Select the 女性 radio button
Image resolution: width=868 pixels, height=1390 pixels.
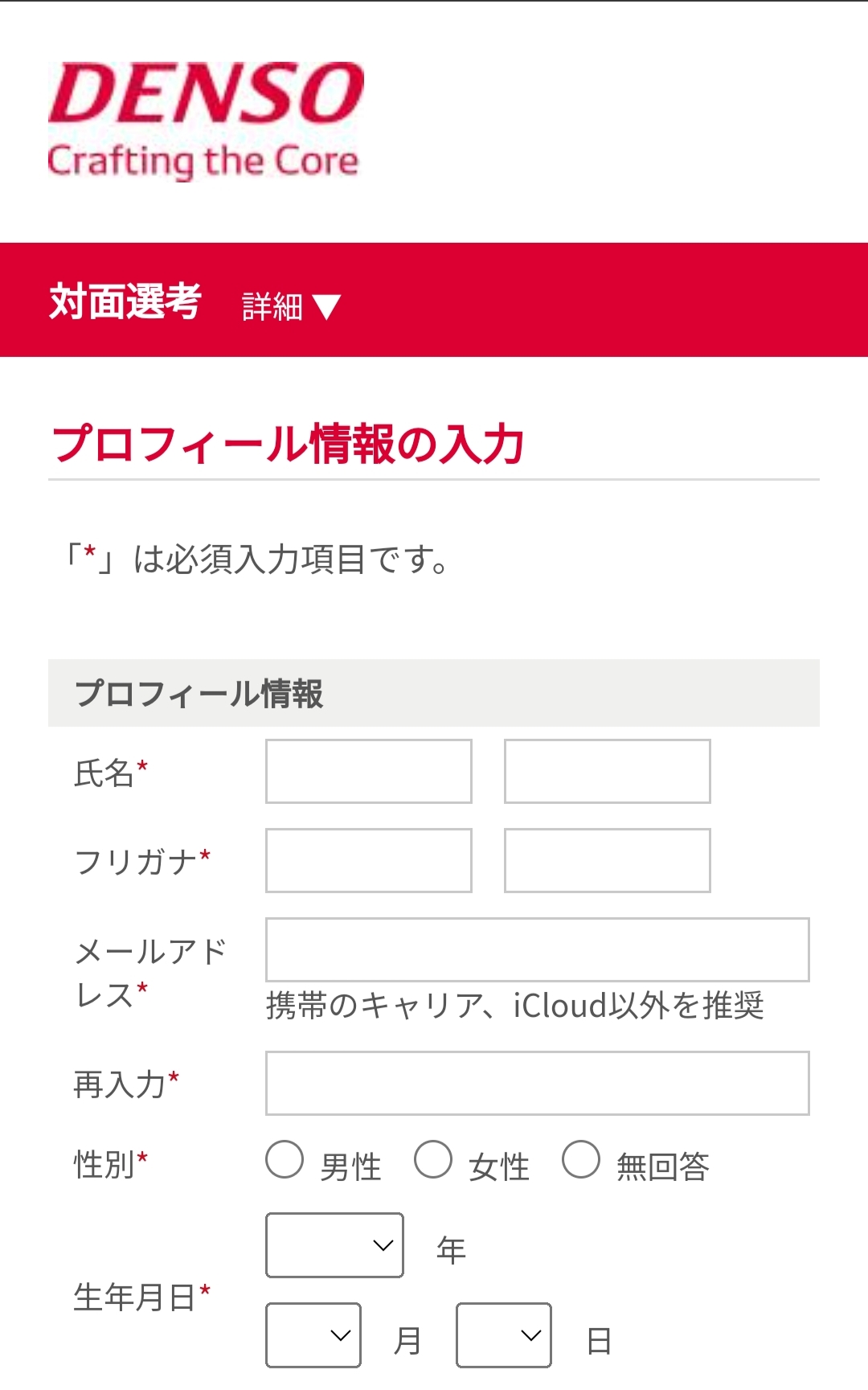(x=433, y=1160)
